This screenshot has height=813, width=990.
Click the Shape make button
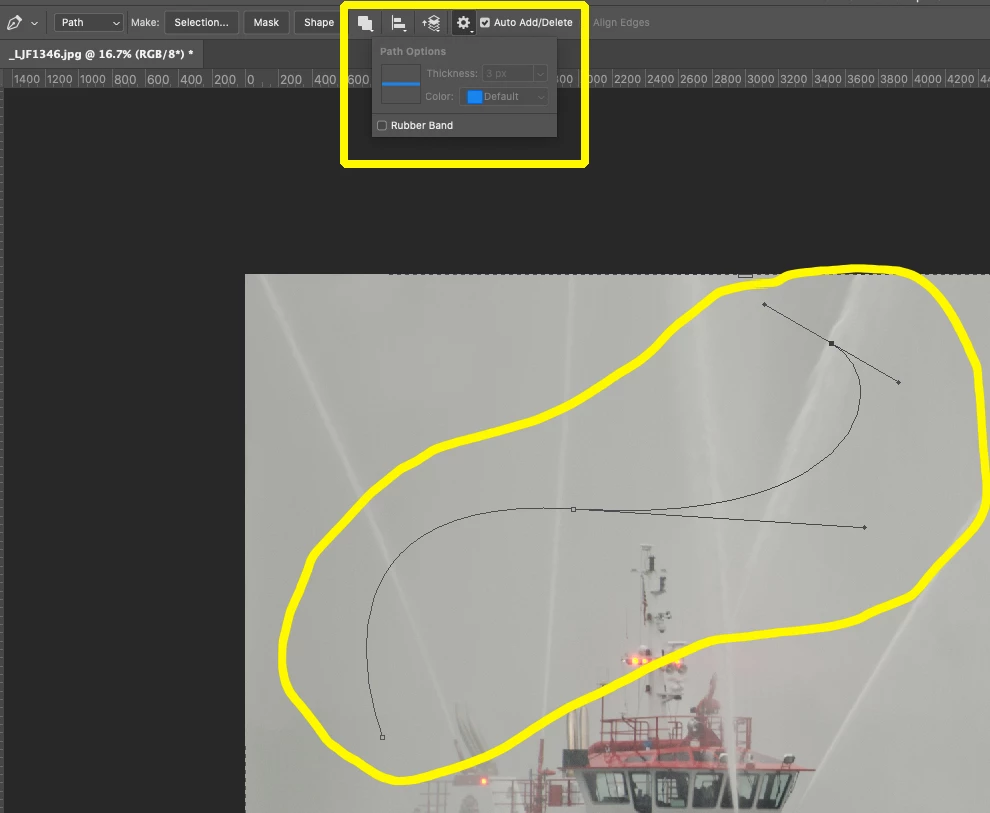tap(318, 23)
